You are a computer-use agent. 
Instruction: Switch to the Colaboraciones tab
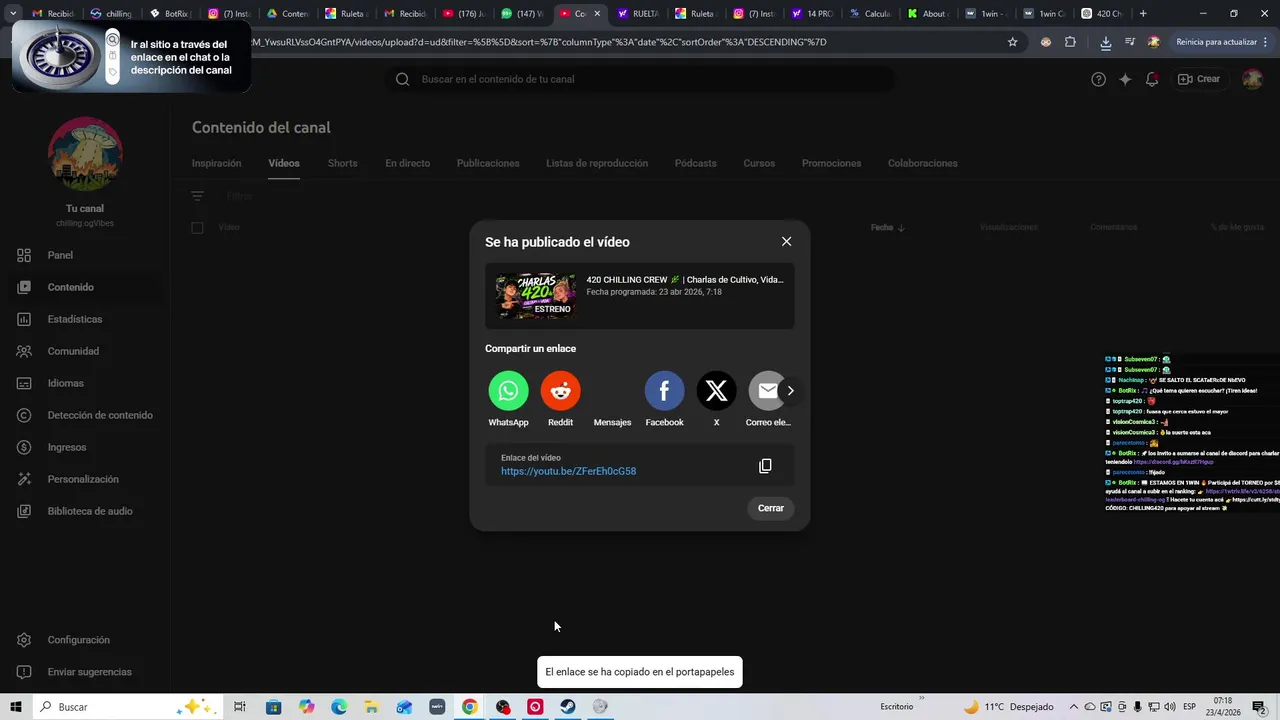[922, 163]
